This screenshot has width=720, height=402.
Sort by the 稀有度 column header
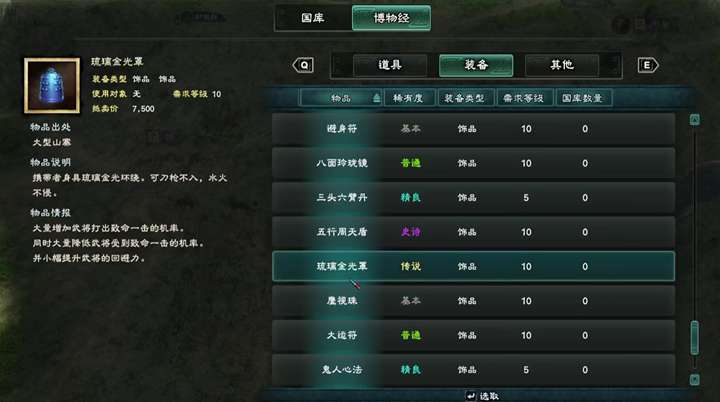tap(408, 98)
